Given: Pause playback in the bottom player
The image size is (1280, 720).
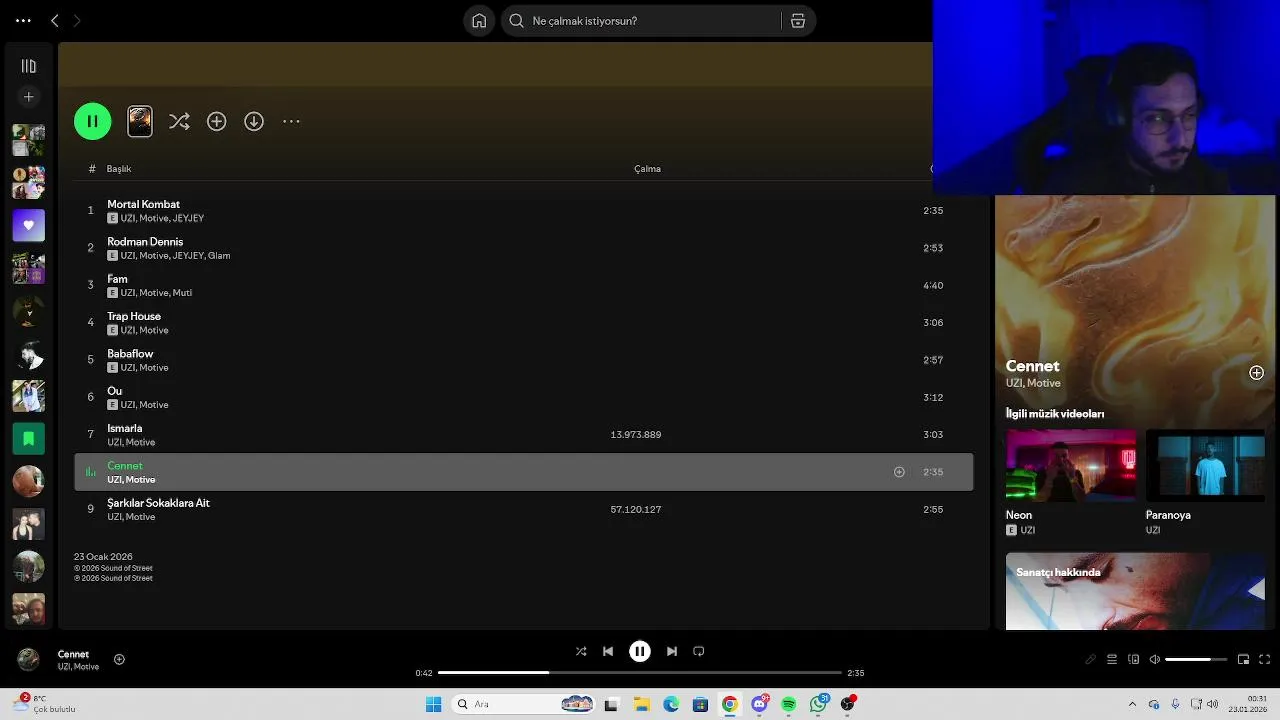Looking at the screenshot, I should click(640, 651).
